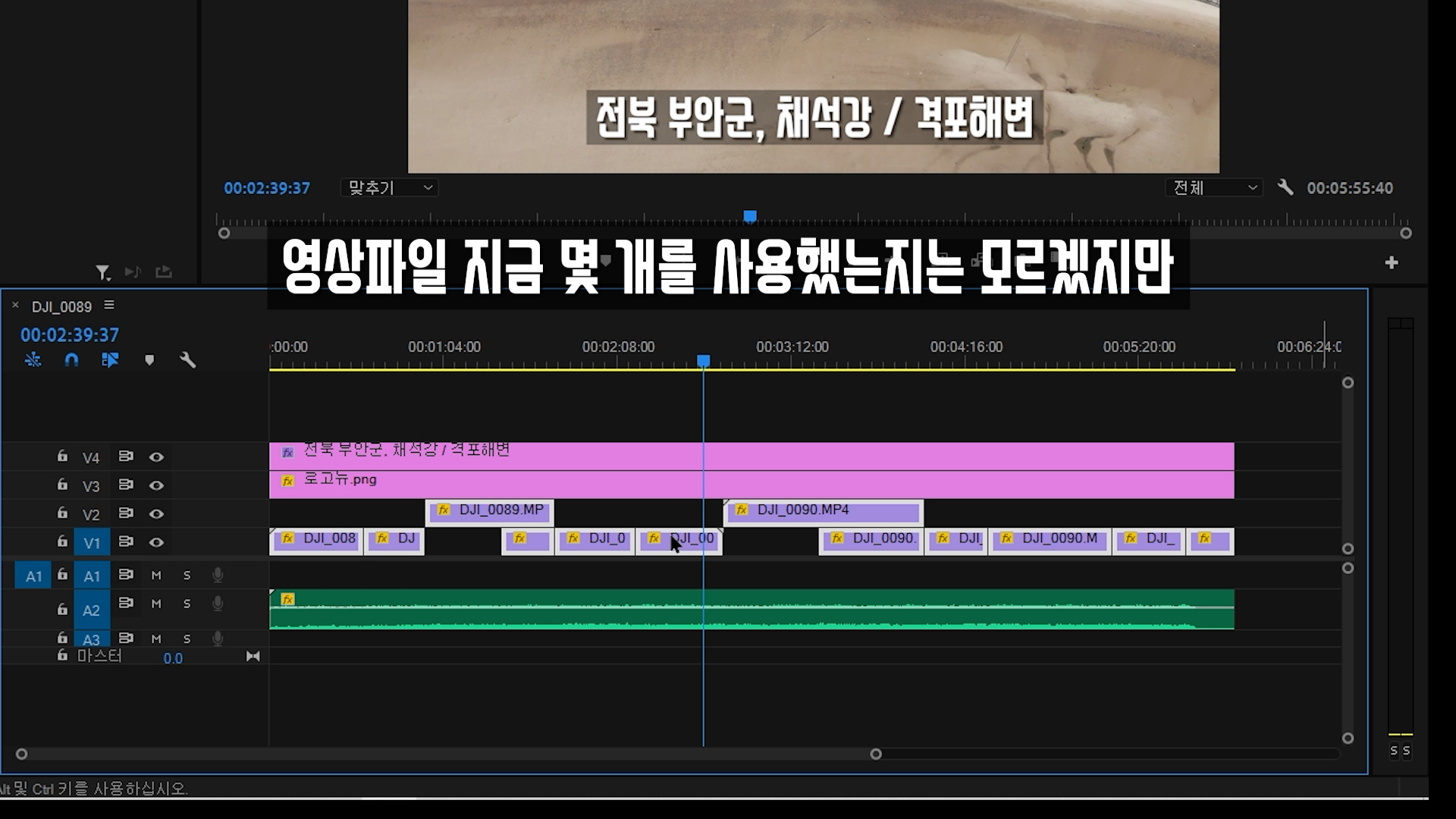
Task: Open the DJI_0089 sequence panel menu
Action: pyautogui.click(x=109, y=305)
